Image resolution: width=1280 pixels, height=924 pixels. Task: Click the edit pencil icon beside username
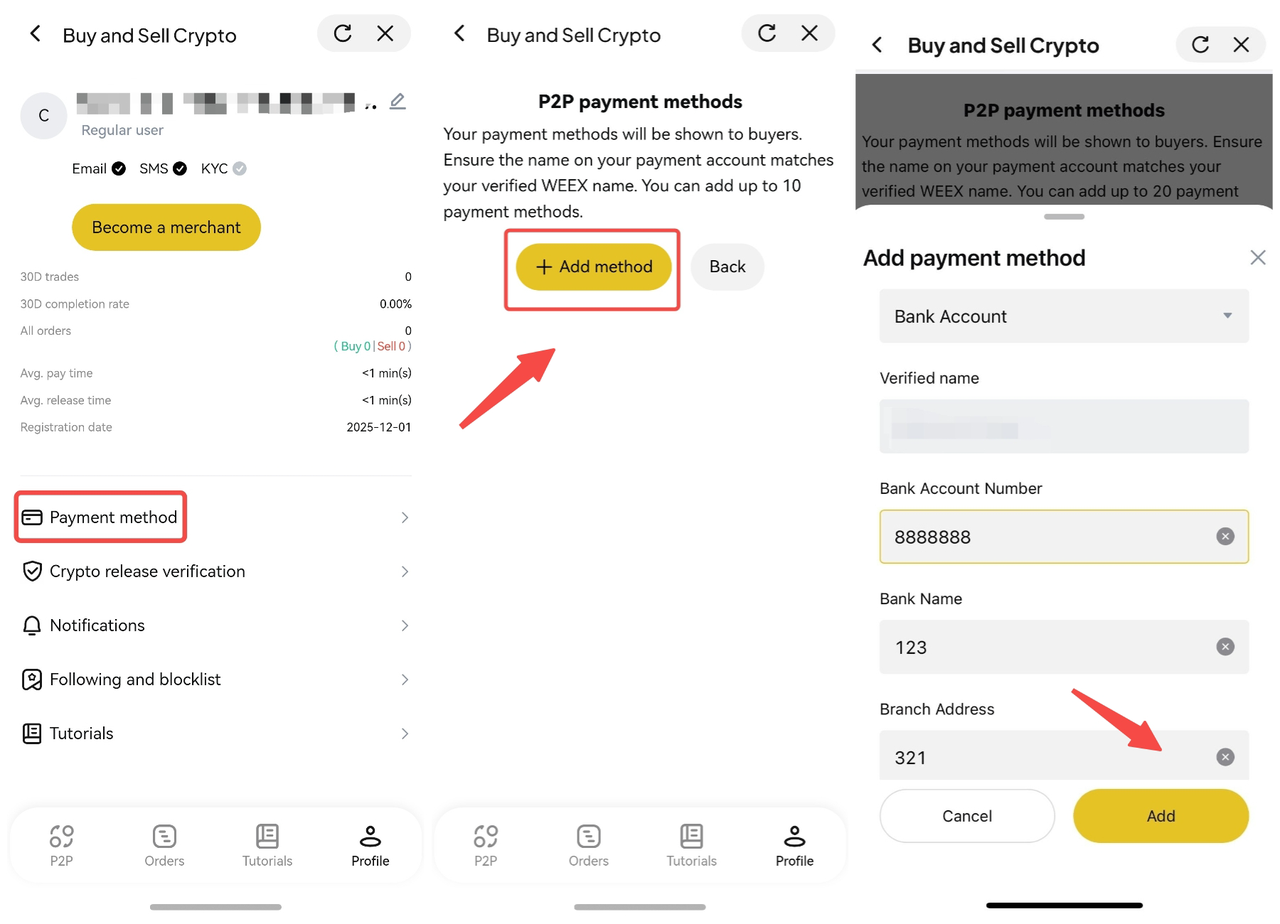click(x=398, y=101)
